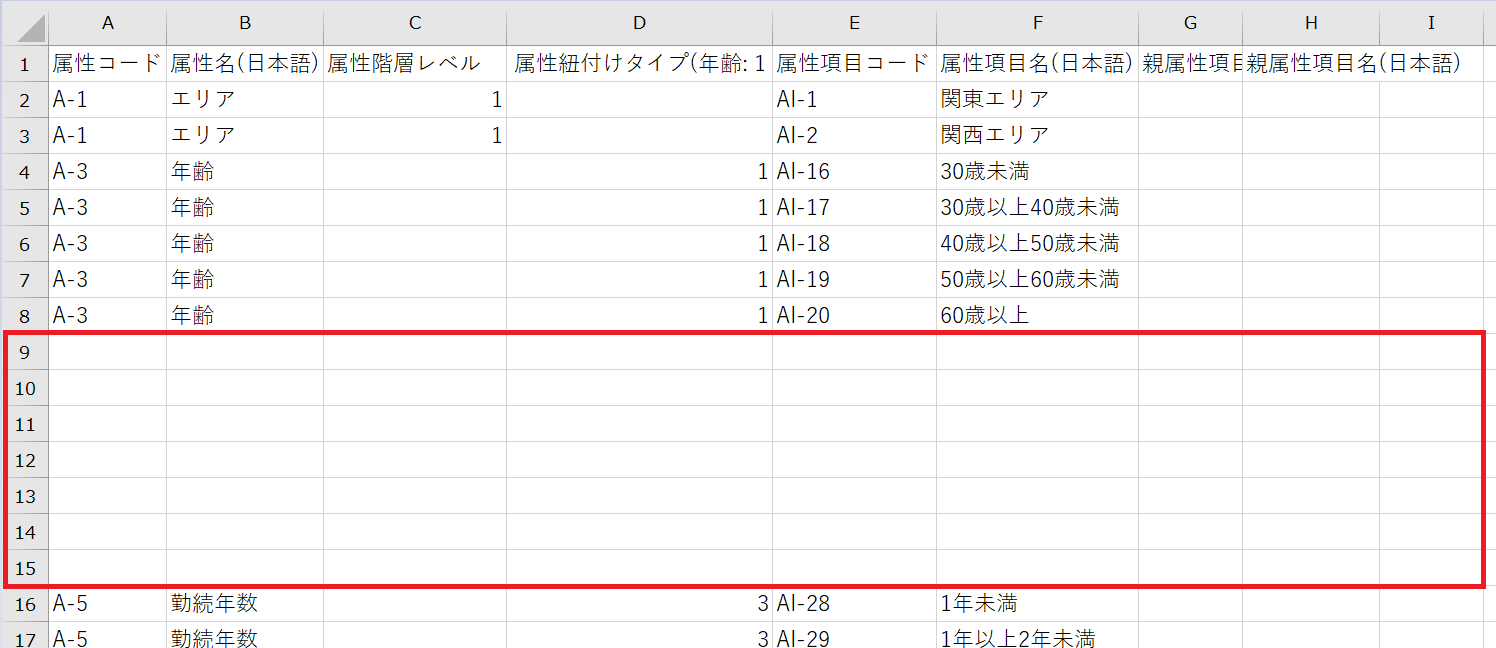
Task: Click the cell containing 関西エリア
Action: [x=1037, y=135]
